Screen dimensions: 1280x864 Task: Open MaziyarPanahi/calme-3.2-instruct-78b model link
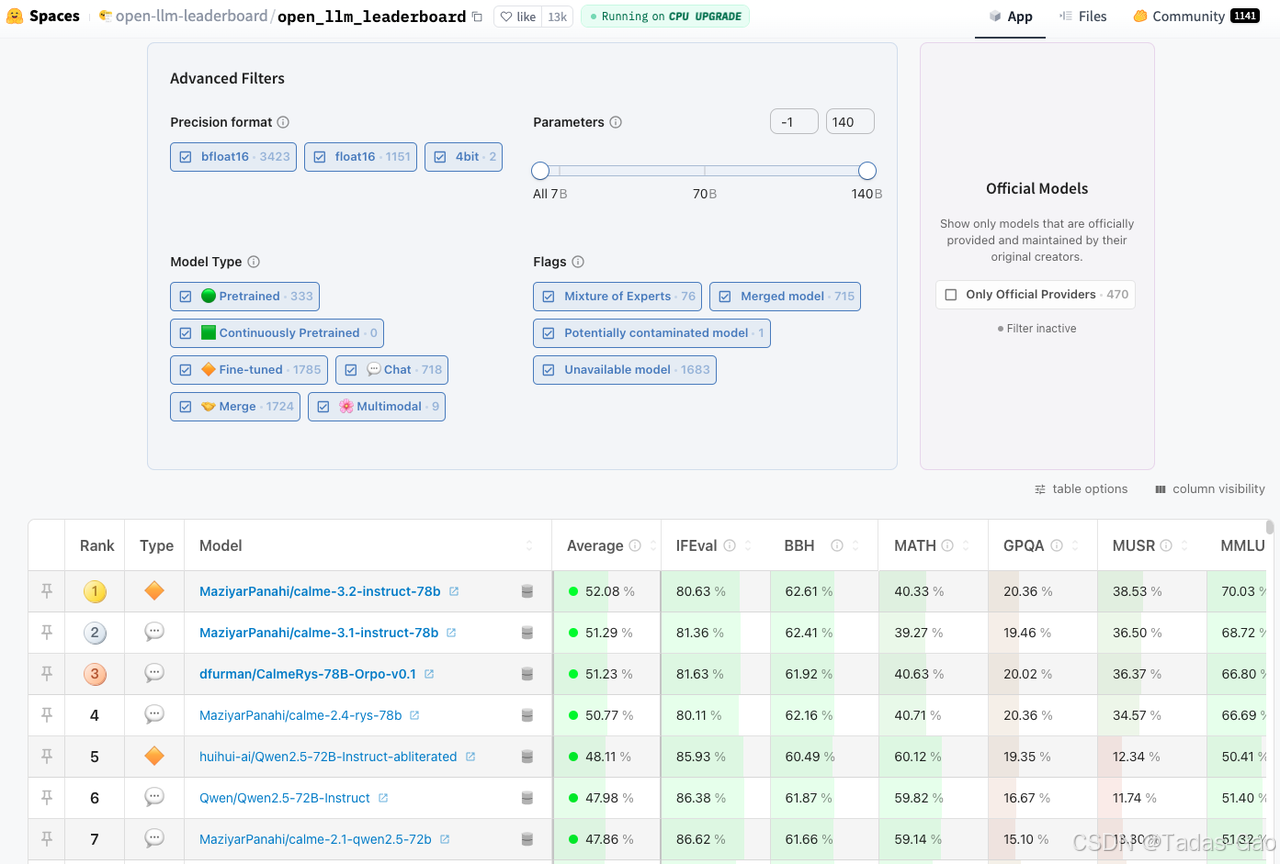320,591
